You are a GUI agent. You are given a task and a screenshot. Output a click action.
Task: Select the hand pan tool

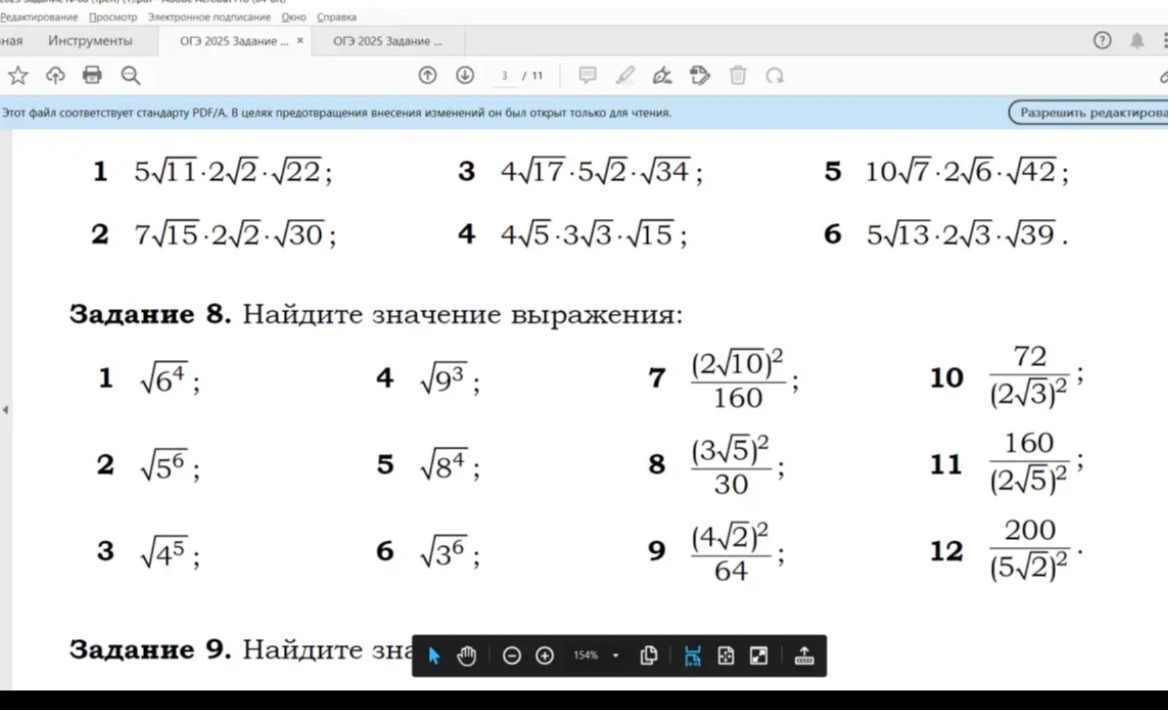click(x=467, y=656)
